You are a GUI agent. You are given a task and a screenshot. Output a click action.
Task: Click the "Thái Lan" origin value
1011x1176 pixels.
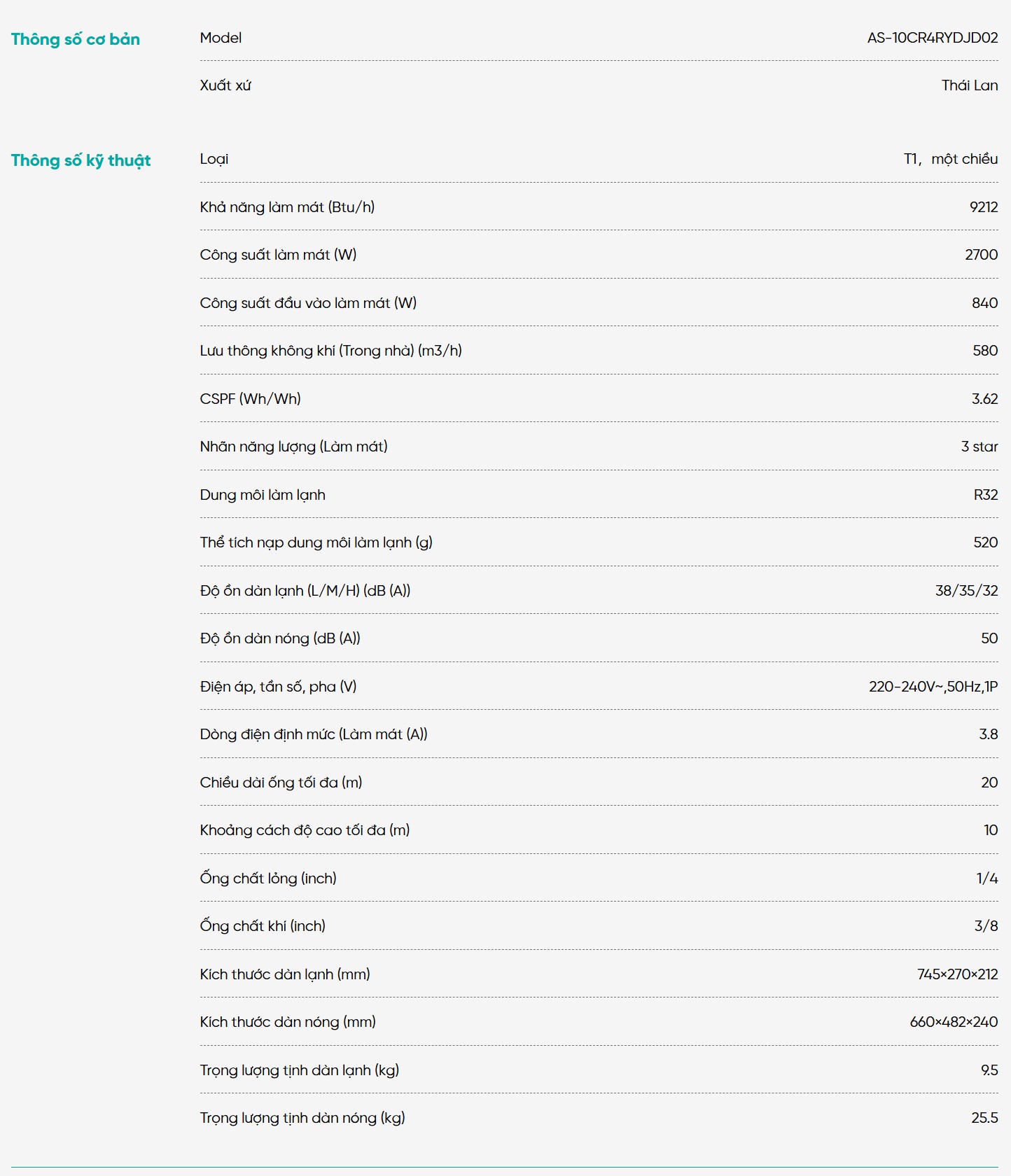(969, 85)
